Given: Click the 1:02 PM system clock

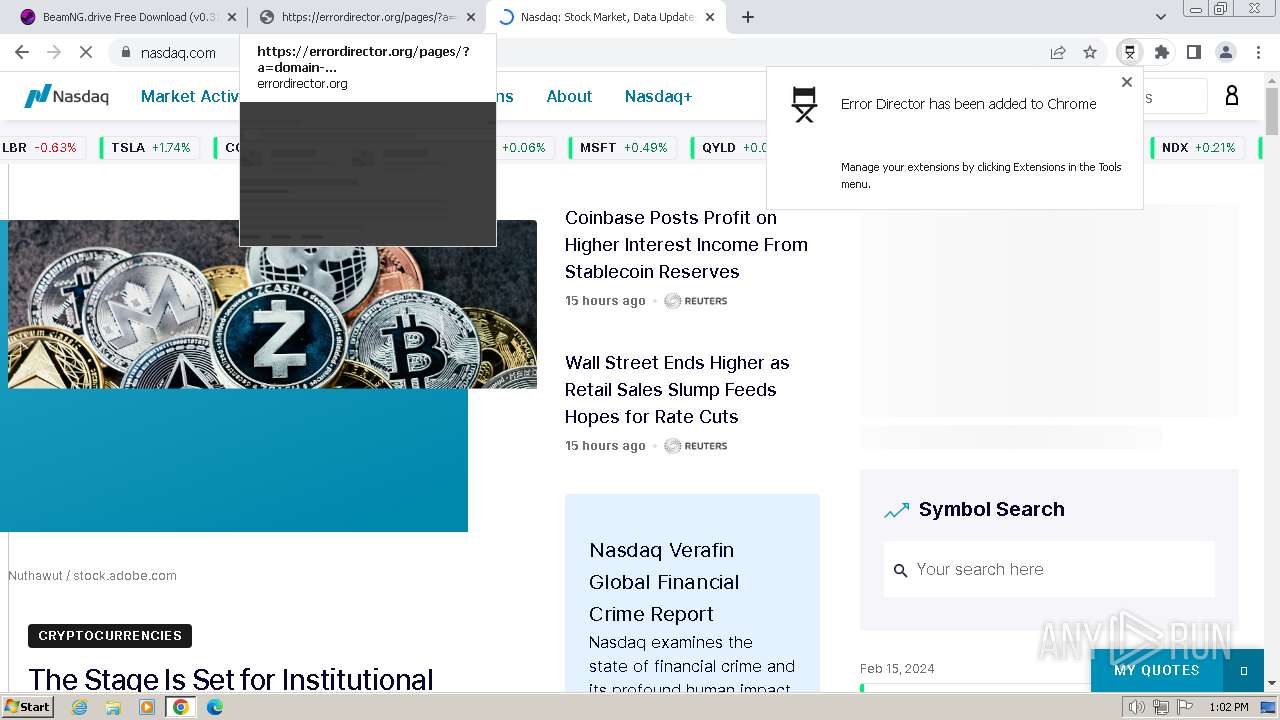Looking at the screenshot, I should point(1228,707).
